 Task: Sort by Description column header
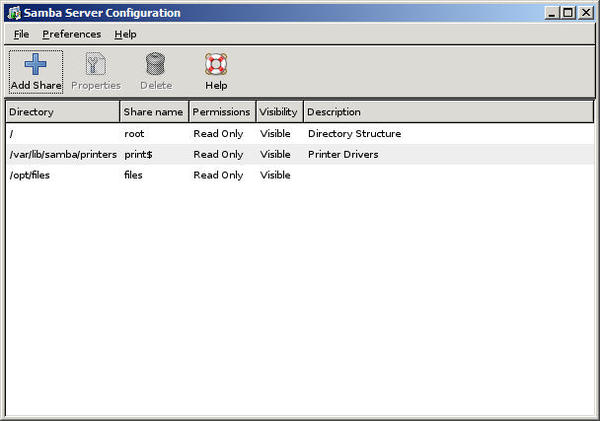point(448,112)
